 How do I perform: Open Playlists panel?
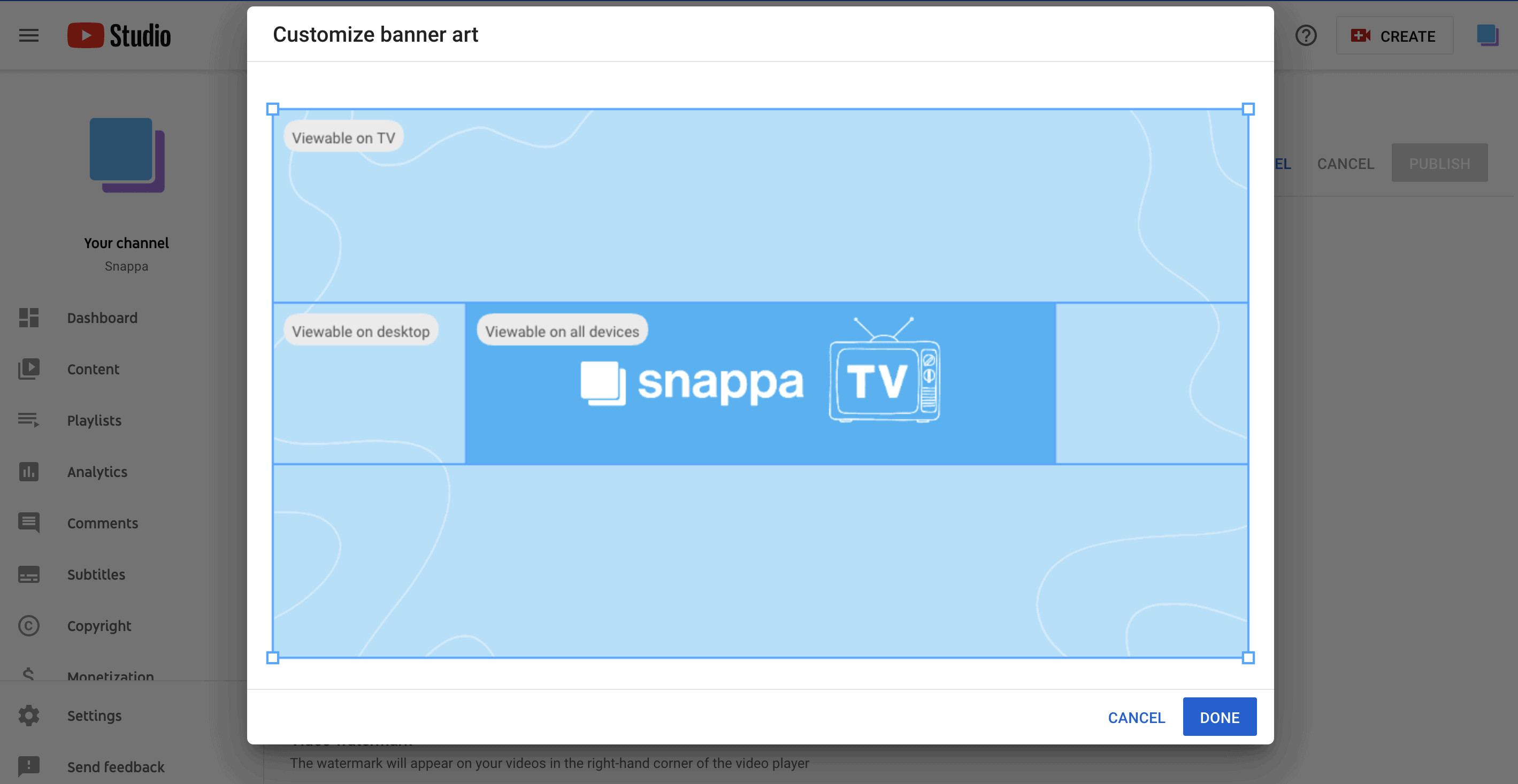93,420
